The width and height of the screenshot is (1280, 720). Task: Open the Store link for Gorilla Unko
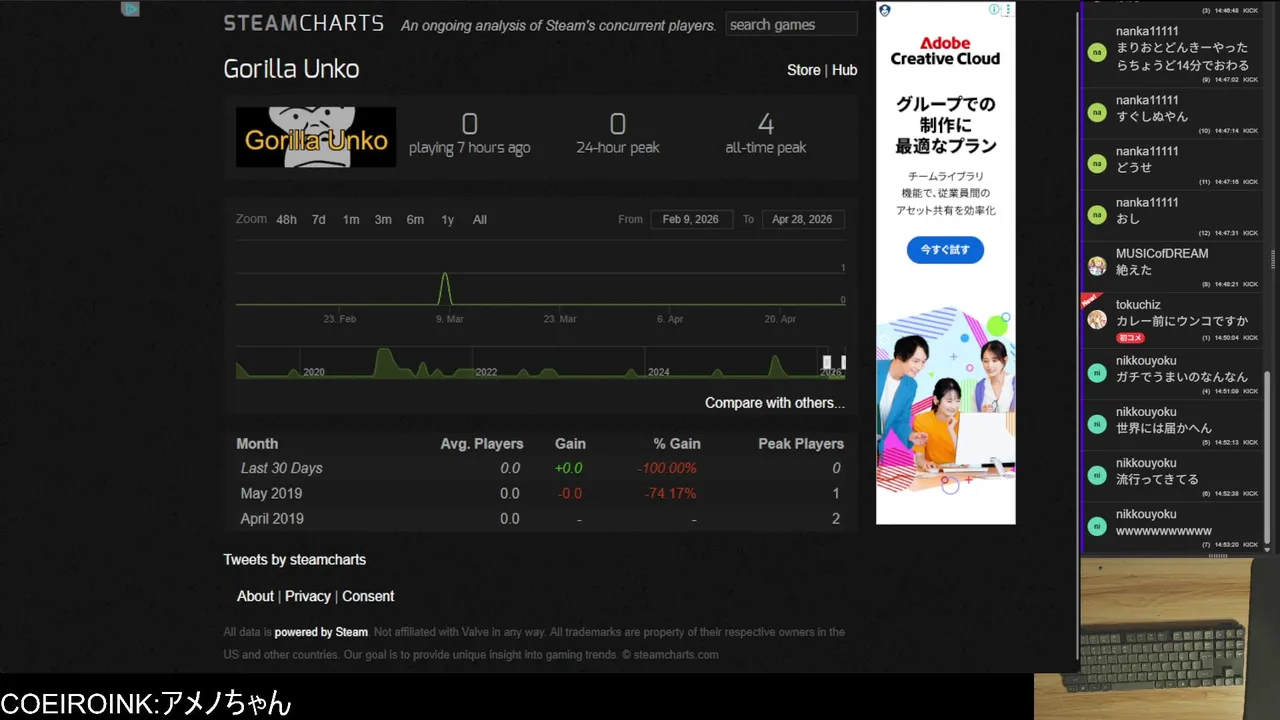point(803,70)
